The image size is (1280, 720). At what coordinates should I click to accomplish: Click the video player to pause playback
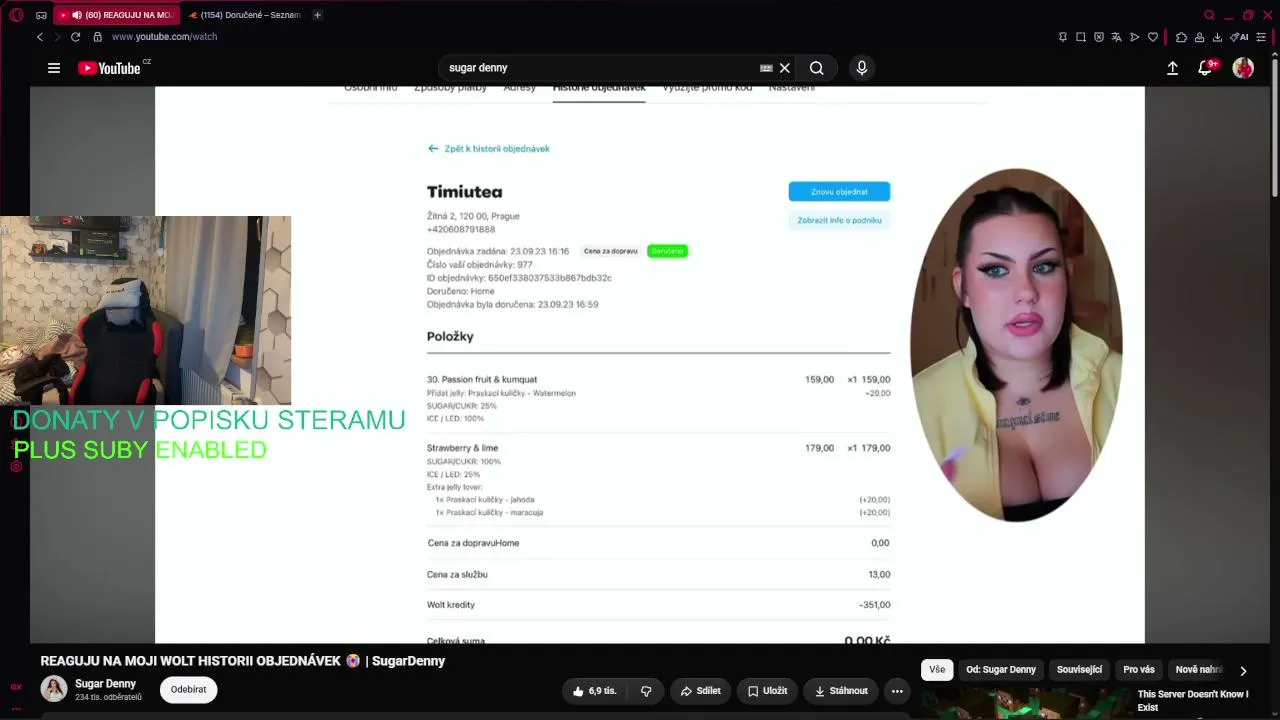point(650,365)
